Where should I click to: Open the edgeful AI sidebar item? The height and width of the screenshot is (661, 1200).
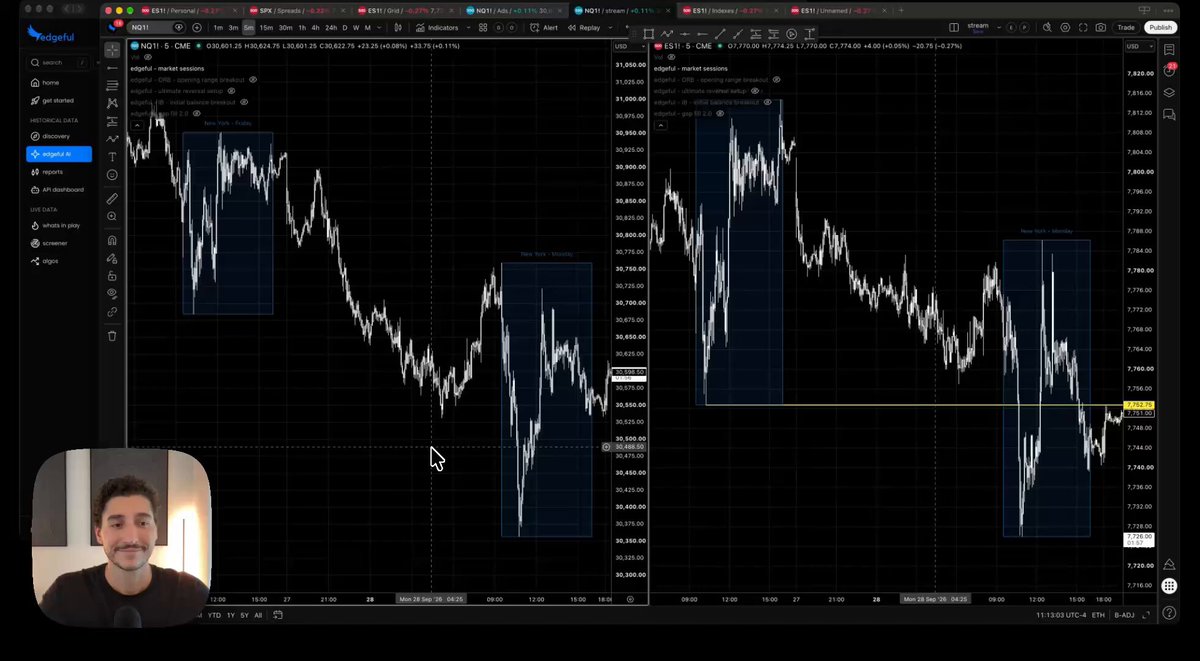click(x=59, y=154)
